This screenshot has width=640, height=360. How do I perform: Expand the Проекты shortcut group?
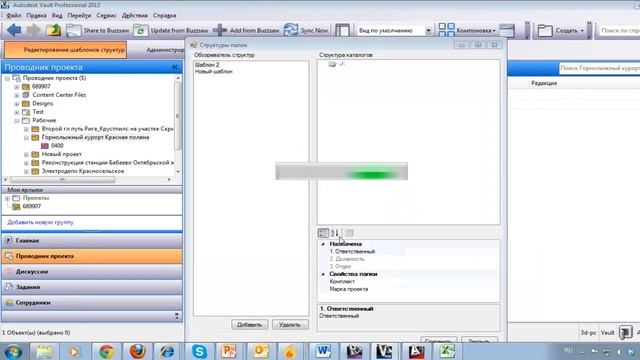pos(7,198)
